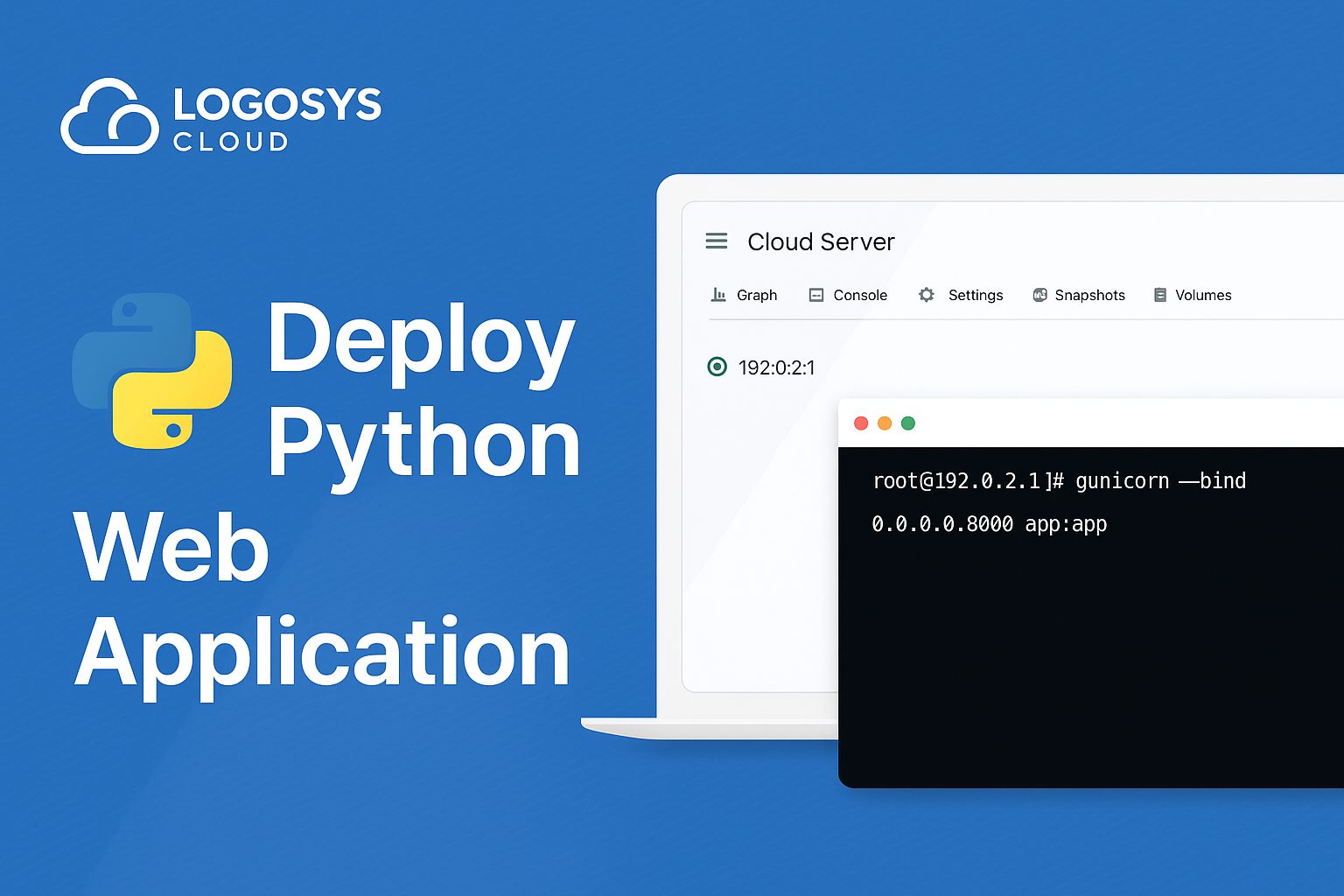Click the Python logo
The image size is (1344, 896).
[x=152, y=370]
